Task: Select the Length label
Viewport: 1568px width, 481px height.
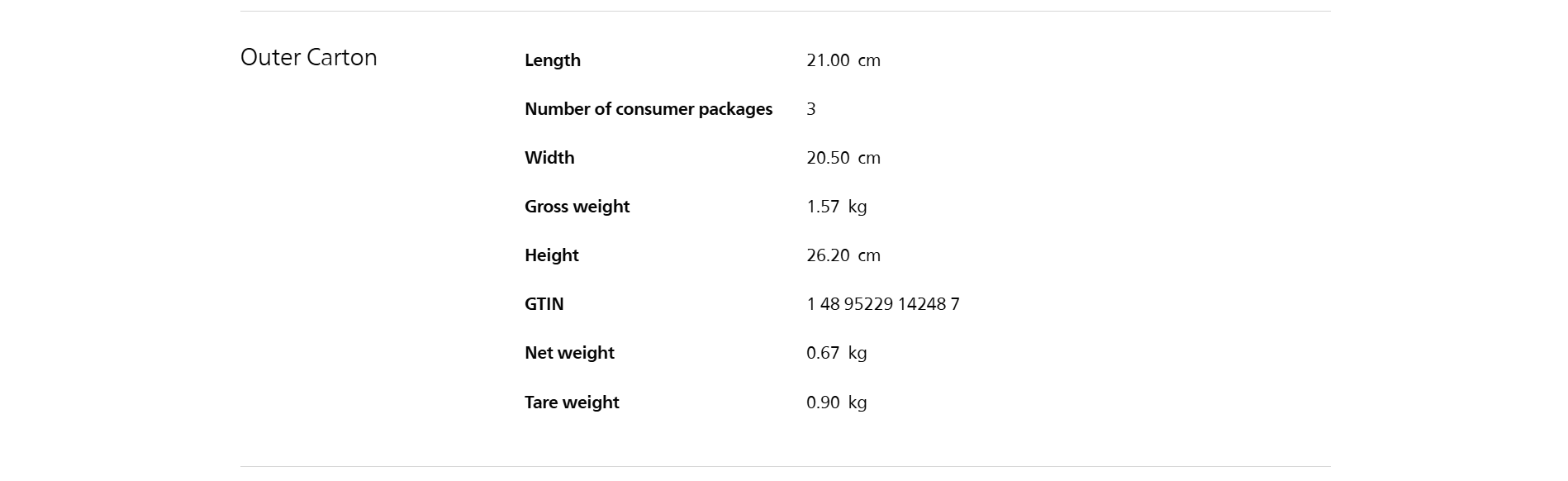Action: (x=552, y=60)
